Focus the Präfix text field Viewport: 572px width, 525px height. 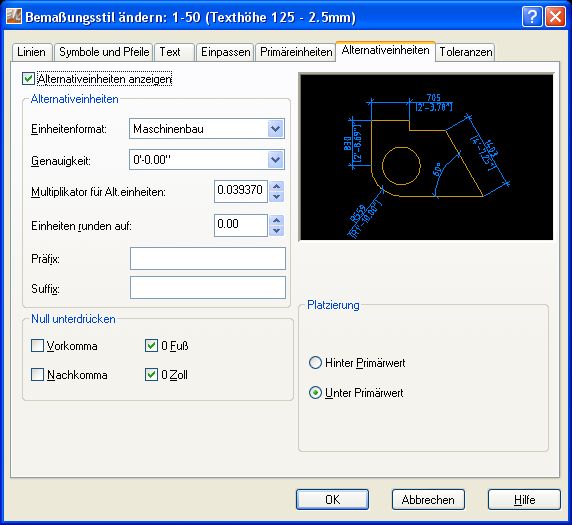tap(208, 258)
